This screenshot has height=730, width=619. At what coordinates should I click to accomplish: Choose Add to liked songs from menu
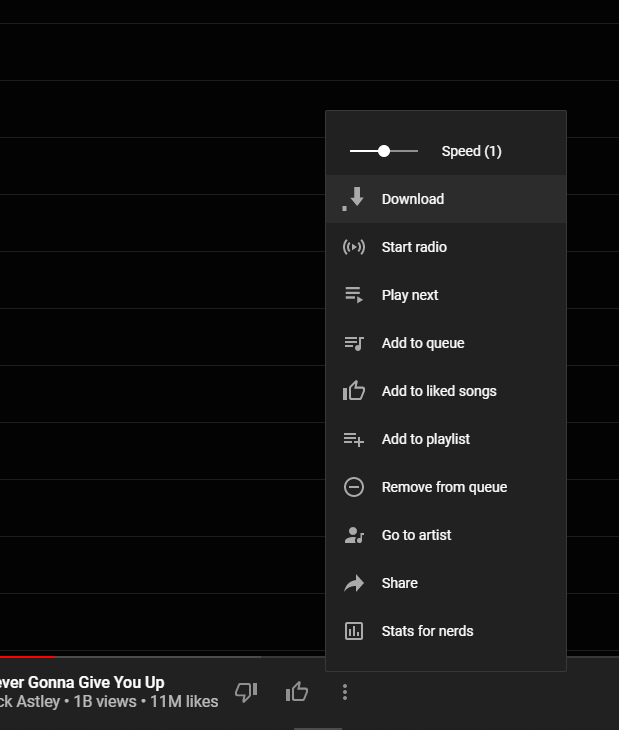point(439,391)
